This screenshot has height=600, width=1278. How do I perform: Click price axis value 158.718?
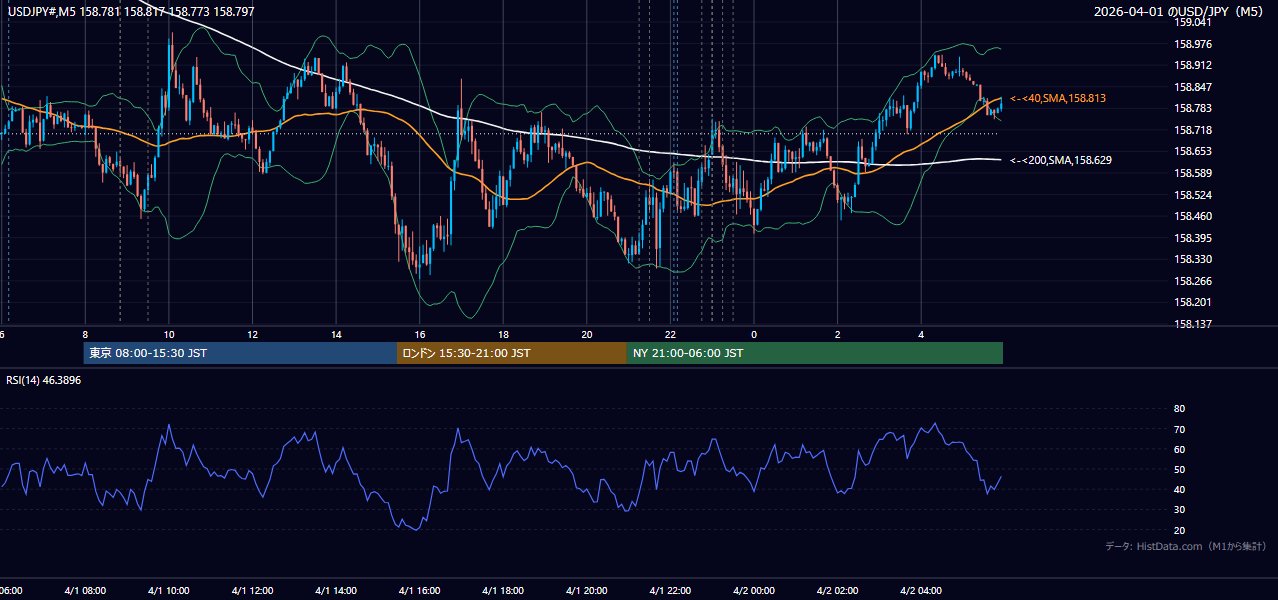pyautogui.click(x=1193, y=130)
